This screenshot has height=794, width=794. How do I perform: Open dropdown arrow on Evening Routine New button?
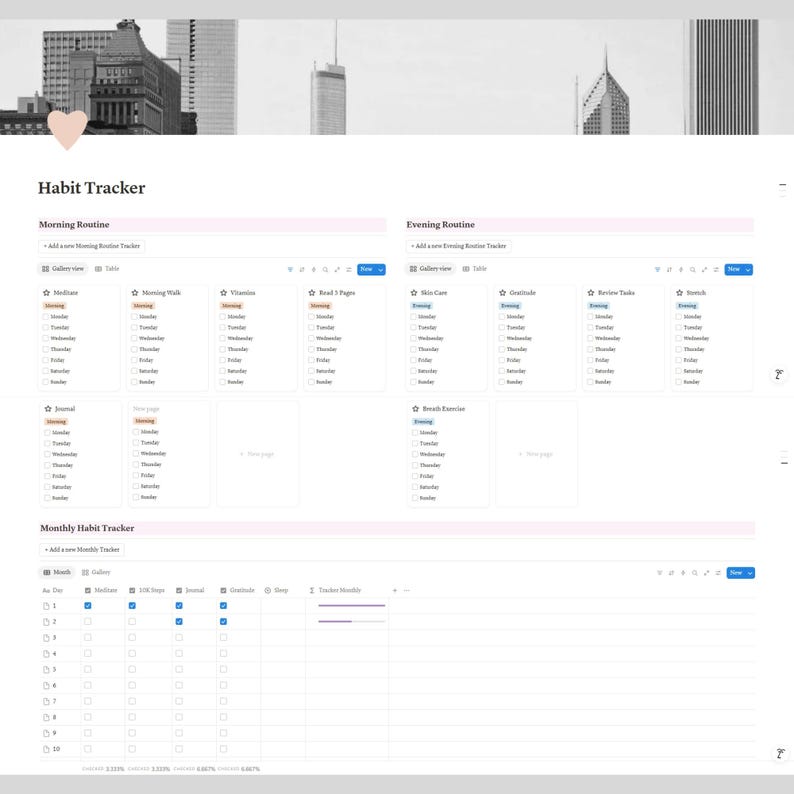pyautogui.click(x=748, y=269)
